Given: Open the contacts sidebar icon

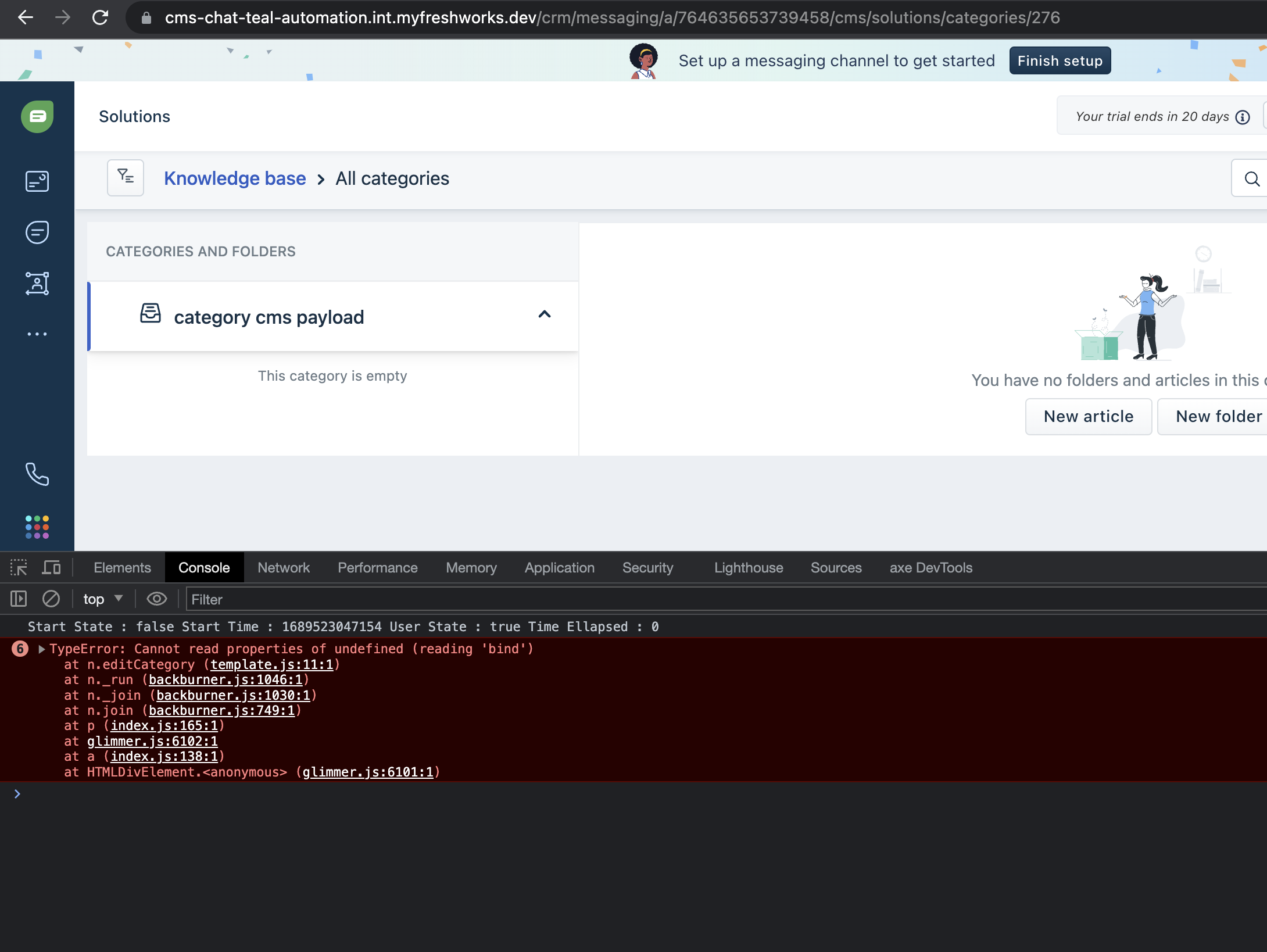Looking at the screenshot, I should [x=37, y=284].
